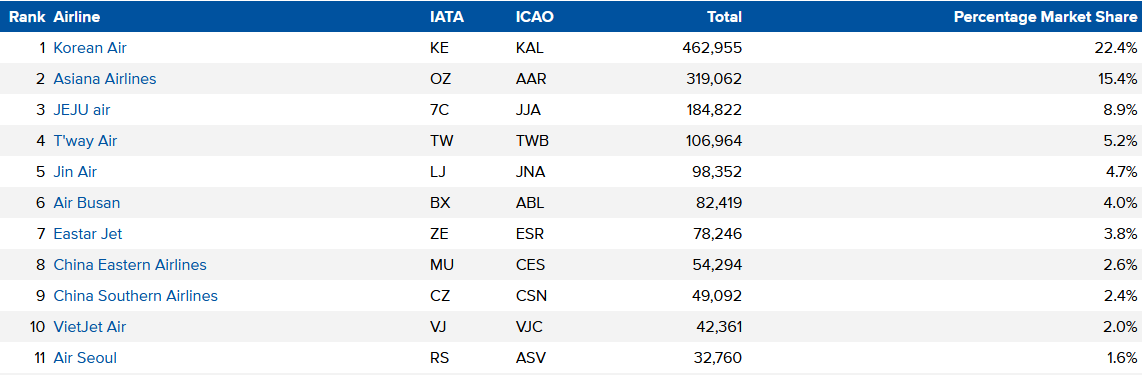This screenshot has height=375, width=1143.
Task: Click the VietJet Air link
Action: [x=90, y=328]
